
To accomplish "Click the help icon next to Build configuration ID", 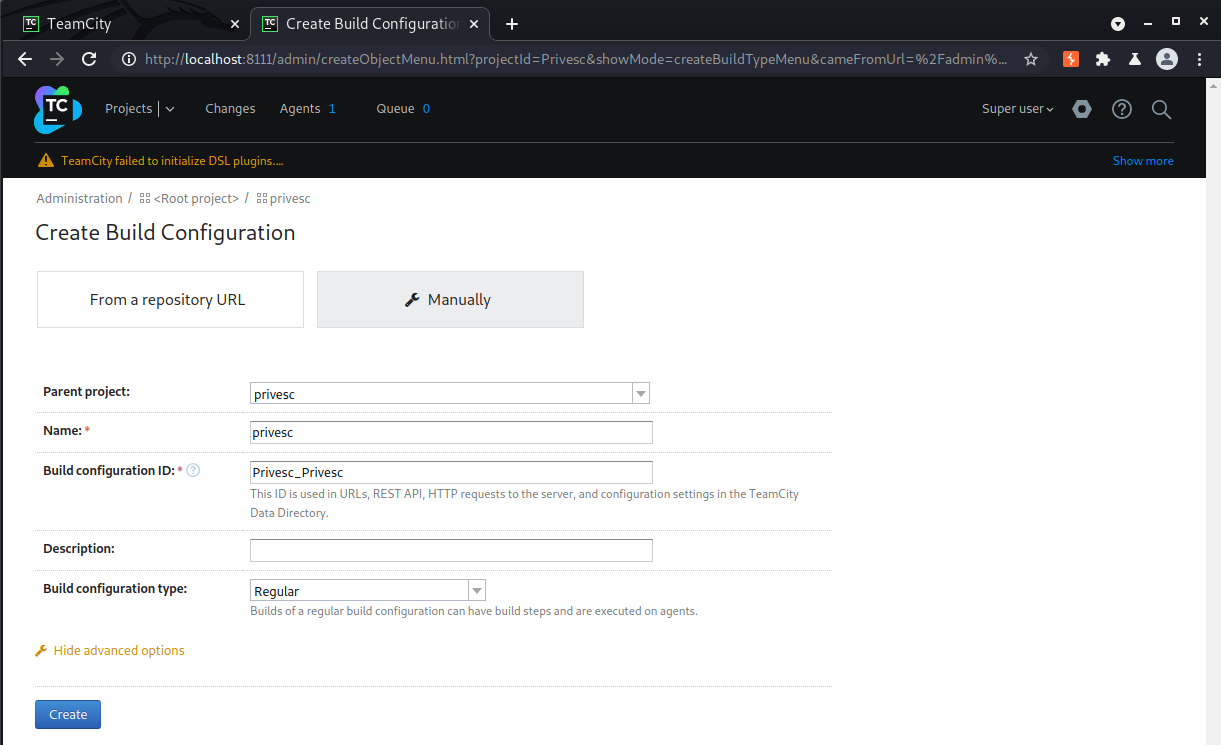I will pos(194,470).
